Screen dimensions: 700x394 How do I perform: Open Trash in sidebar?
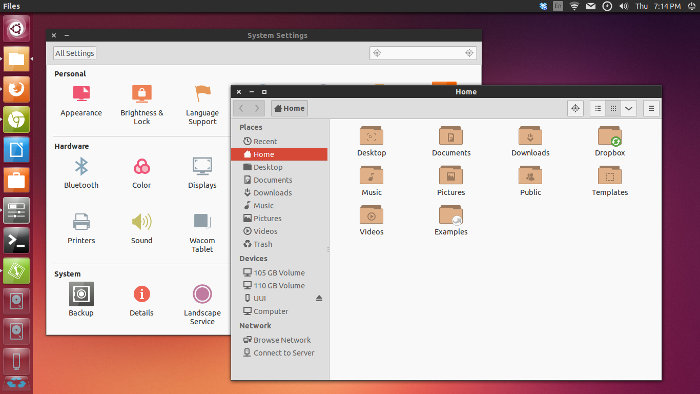tap(279, 244)
